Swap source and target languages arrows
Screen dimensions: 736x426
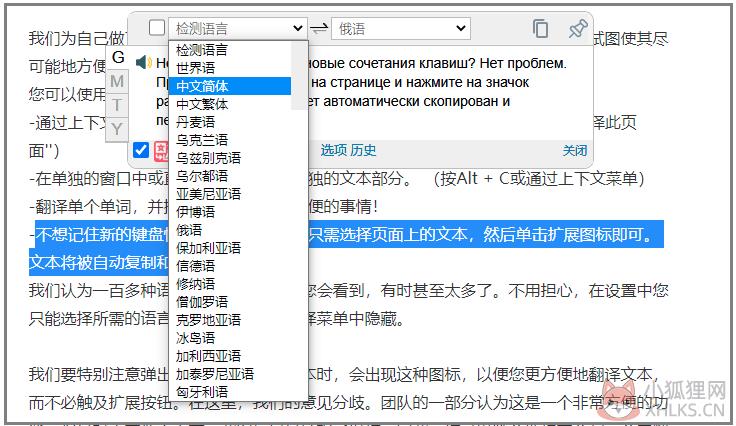pyautogui.click(x=319, y=29)
